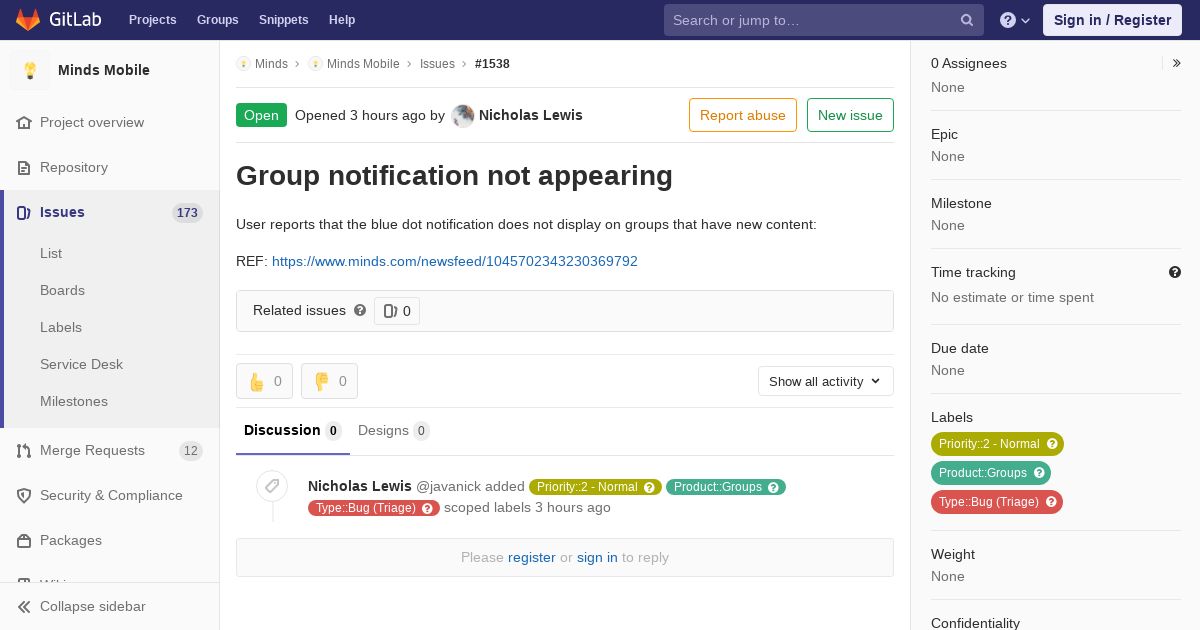Open Labels in sidebar

pyautogui.click(x=61, y=327)
